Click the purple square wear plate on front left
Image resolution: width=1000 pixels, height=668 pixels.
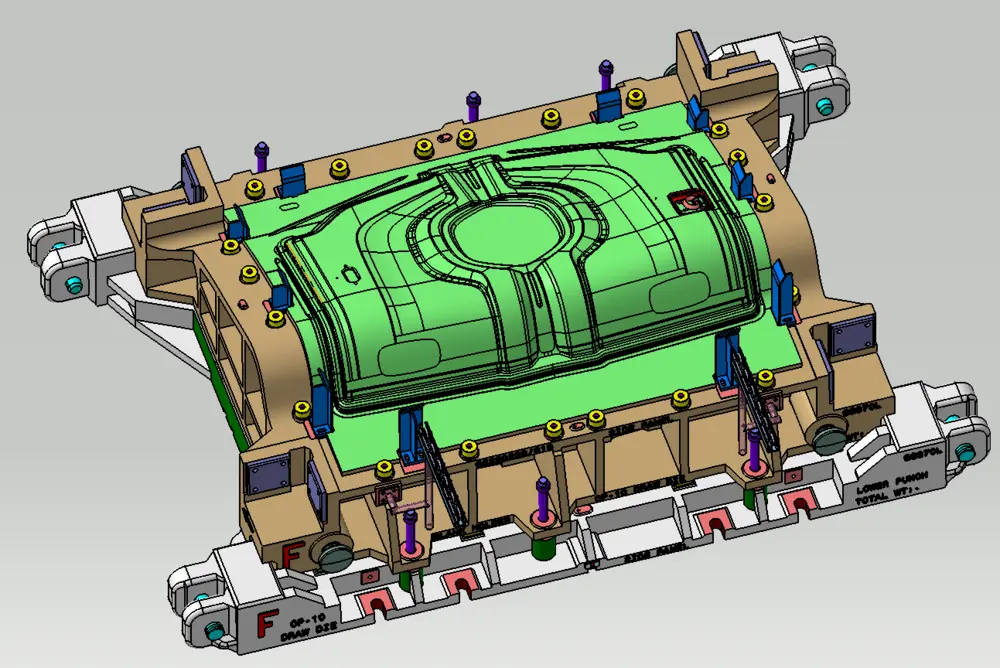[x=268, y=474]
